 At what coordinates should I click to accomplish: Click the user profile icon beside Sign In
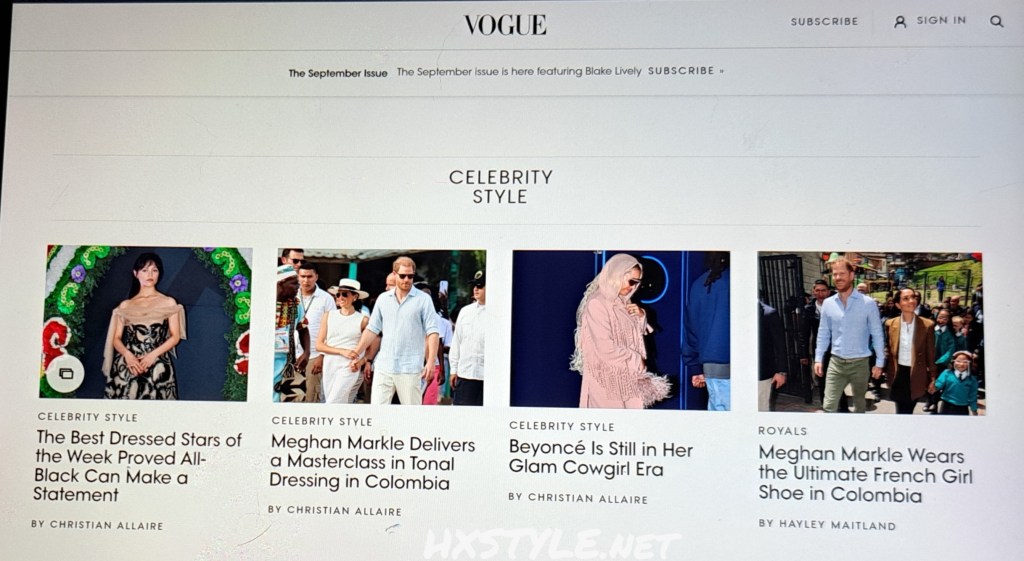(900, 22)
